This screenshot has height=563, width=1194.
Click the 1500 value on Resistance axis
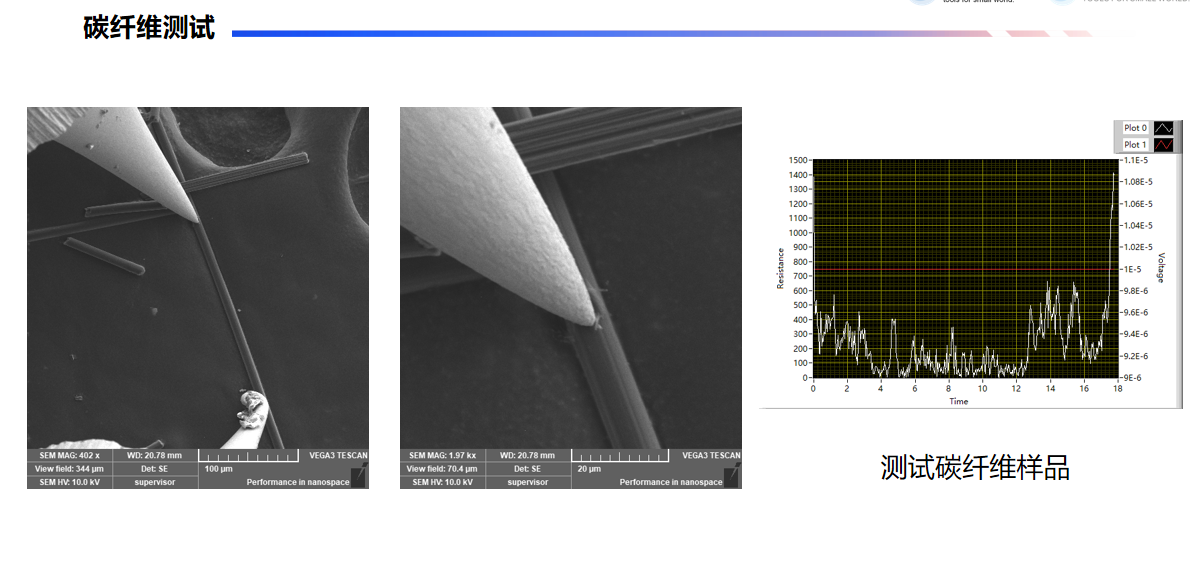tap(797, 160)
